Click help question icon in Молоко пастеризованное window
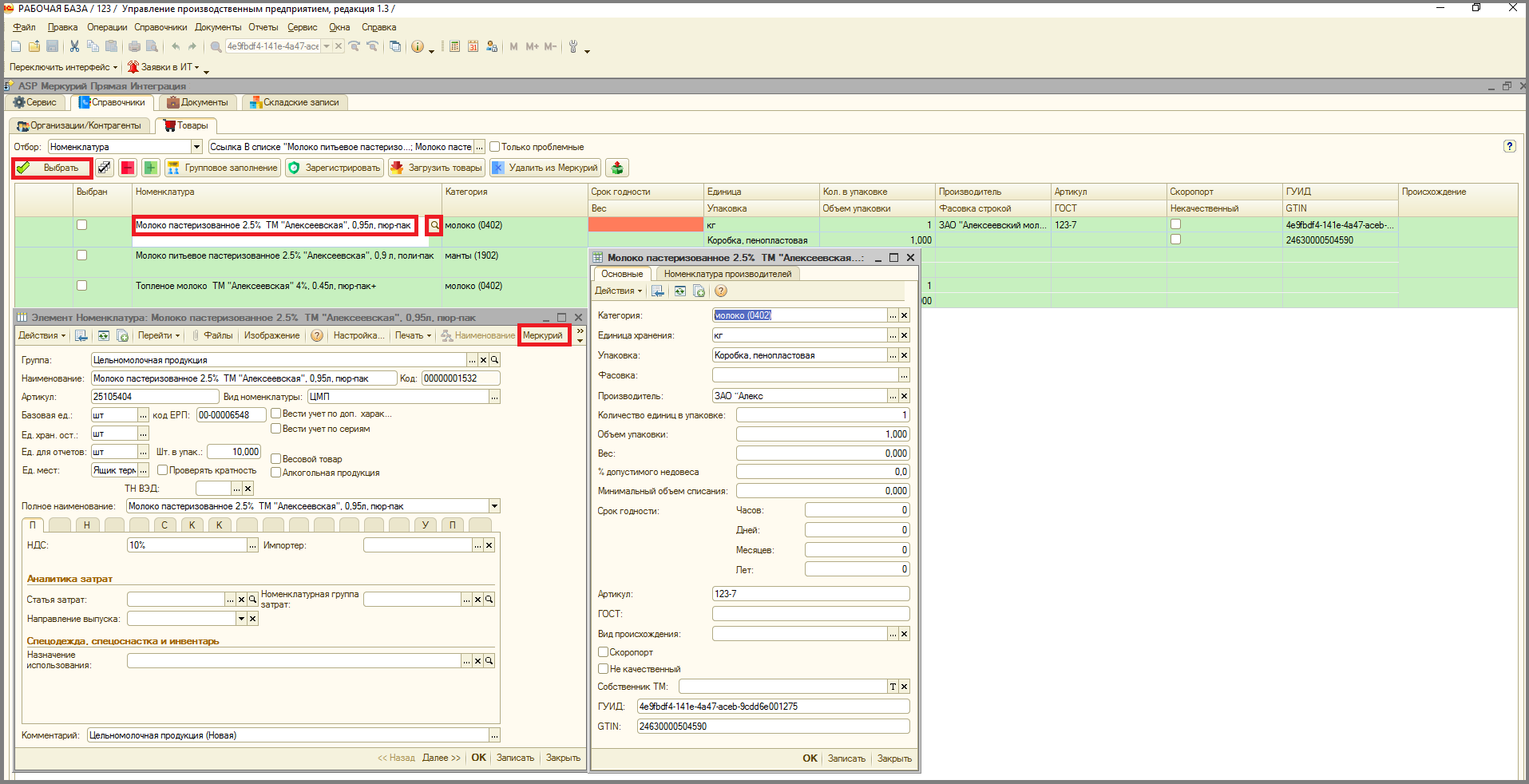1529x784 pixels. tap(721, 291)
